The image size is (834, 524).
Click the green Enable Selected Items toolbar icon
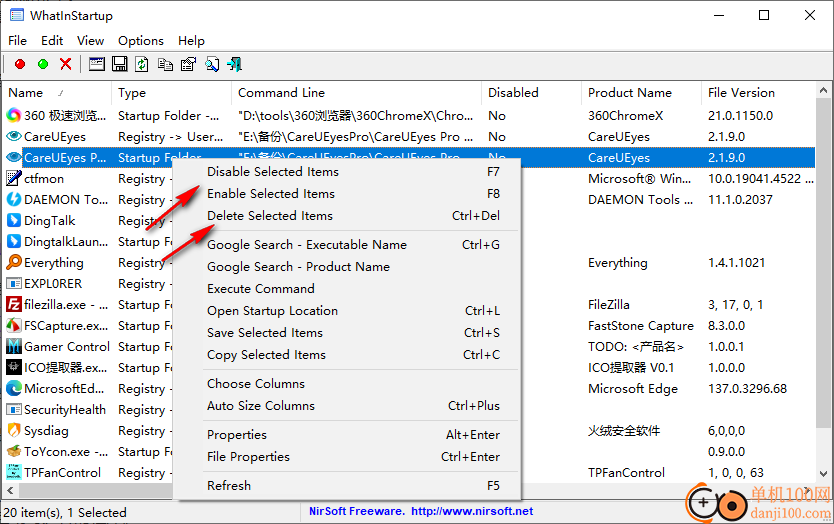click(43, 64)
